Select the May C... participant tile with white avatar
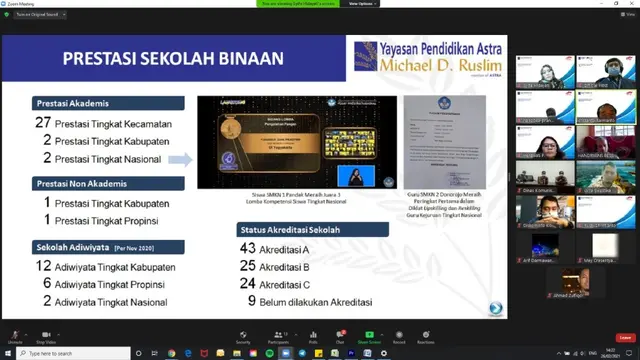640x360 pixels. pyautogui.click(x=606, y=248)
